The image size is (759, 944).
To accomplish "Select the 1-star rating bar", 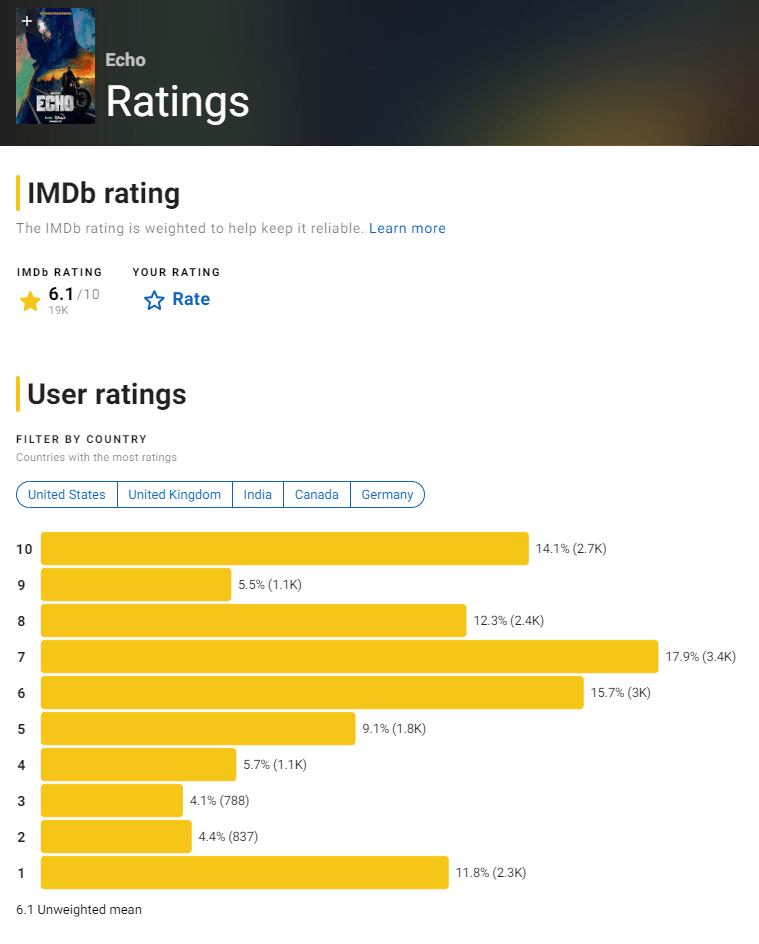I will click(244, 873).
